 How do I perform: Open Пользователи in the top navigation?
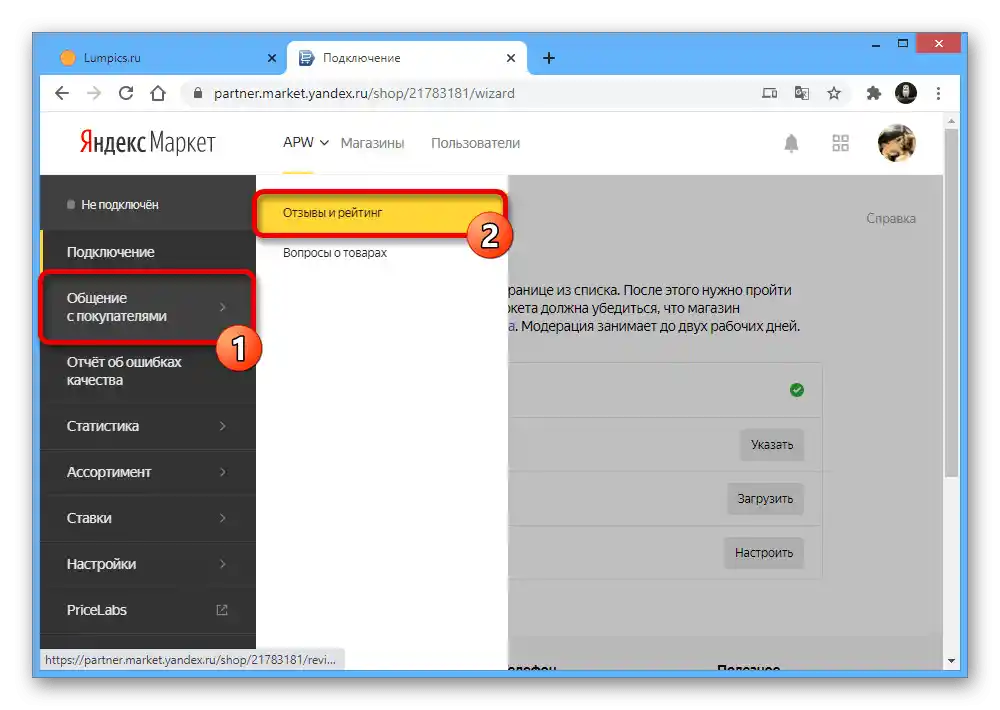[x=475, y=143]
